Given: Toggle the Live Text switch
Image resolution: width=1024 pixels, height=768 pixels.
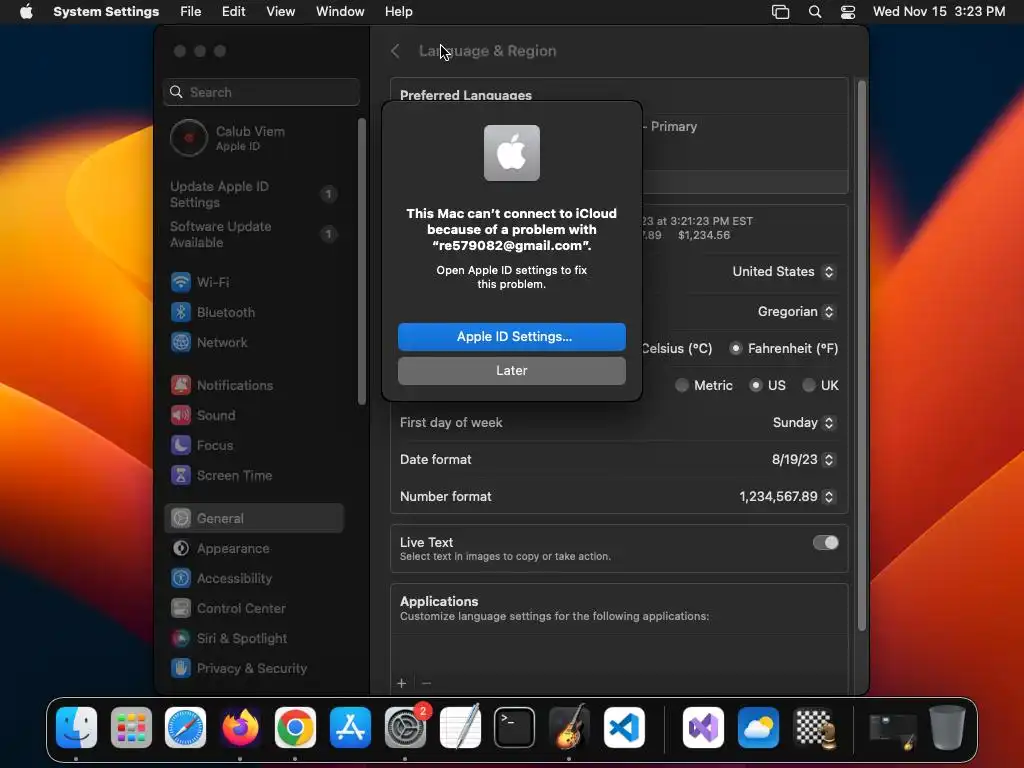Looking at the screenshot, I should pos(825,543).
